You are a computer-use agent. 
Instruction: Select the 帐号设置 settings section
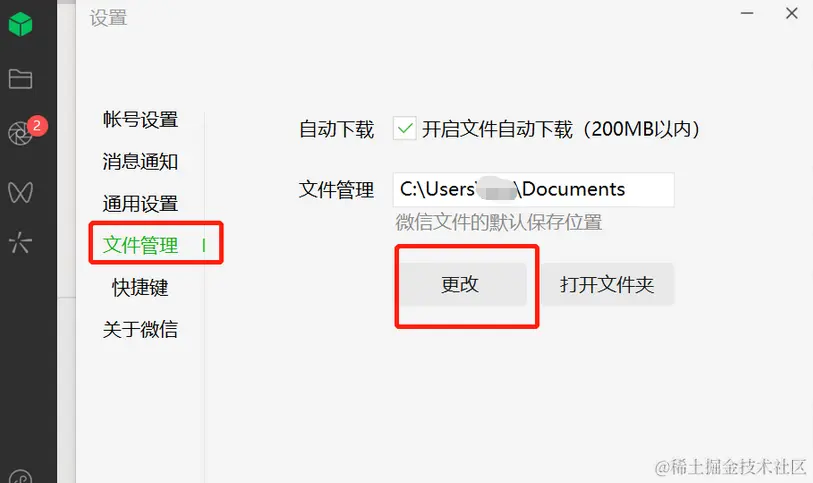[140, 119]
